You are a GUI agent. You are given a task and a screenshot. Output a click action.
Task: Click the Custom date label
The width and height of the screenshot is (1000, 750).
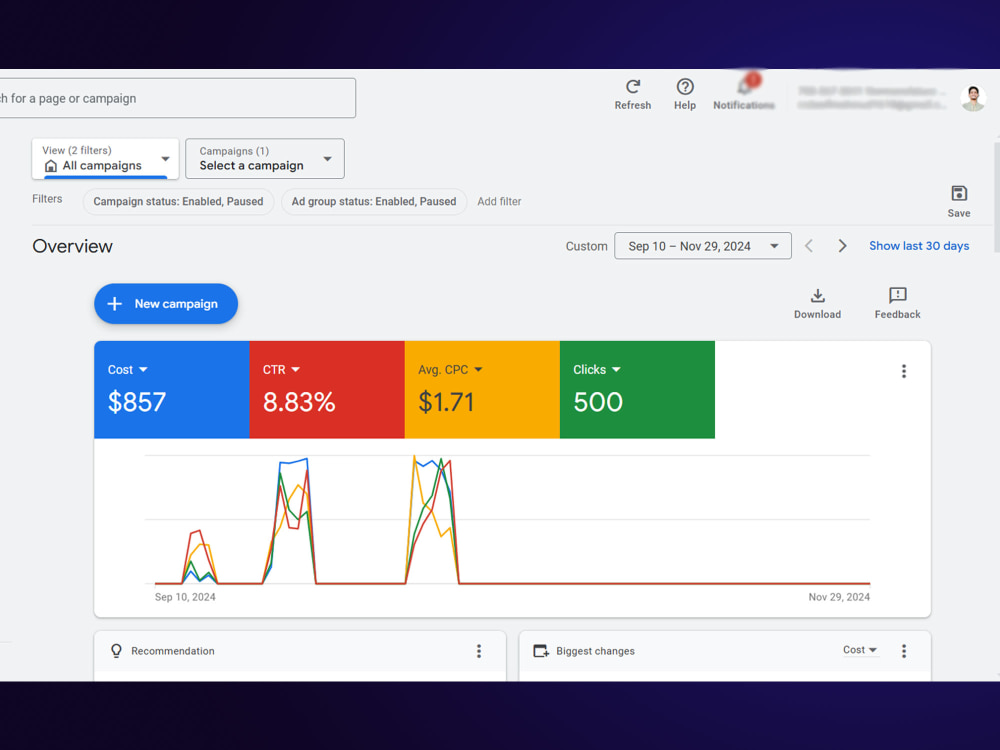[x=587, y=246]
